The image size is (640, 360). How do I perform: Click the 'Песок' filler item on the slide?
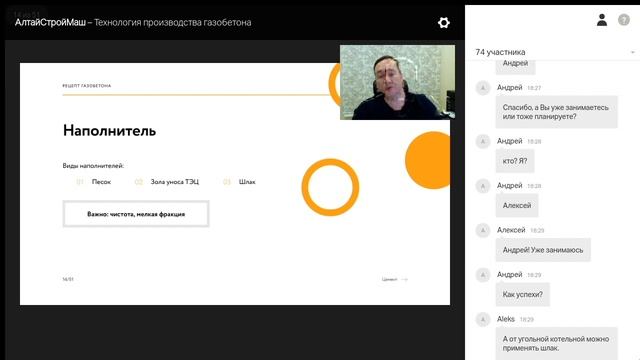pyautogui.click(x=101, y=182)
